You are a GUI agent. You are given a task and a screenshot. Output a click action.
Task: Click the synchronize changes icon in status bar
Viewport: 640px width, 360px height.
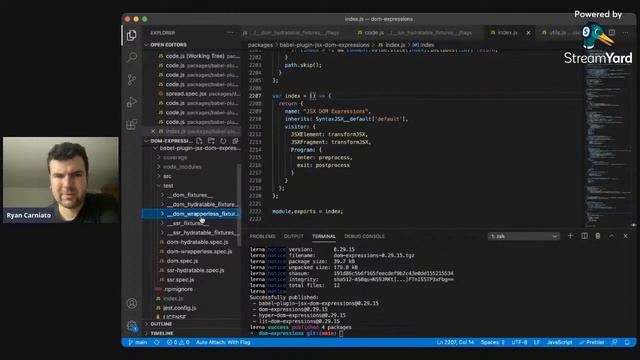(157, 342)
